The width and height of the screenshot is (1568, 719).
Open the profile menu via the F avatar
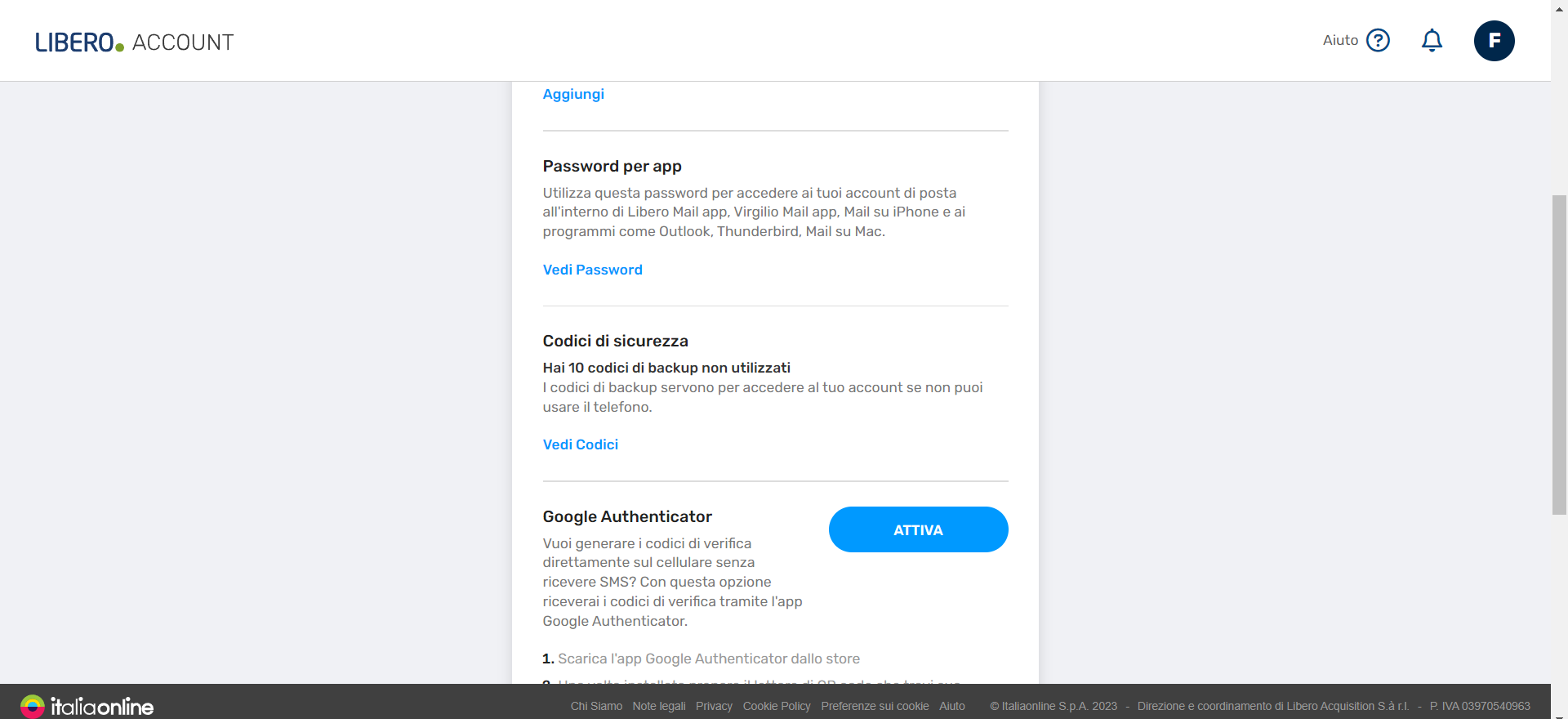coord(1494,40)
